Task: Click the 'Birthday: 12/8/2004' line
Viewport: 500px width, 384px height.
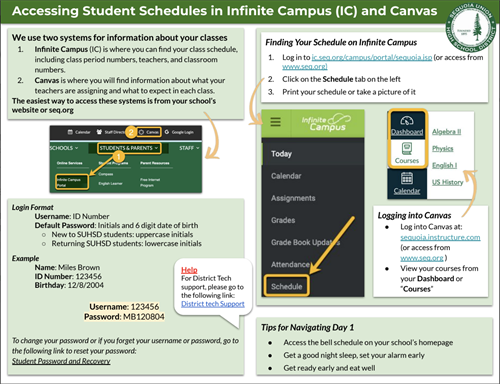Action: 69,285
